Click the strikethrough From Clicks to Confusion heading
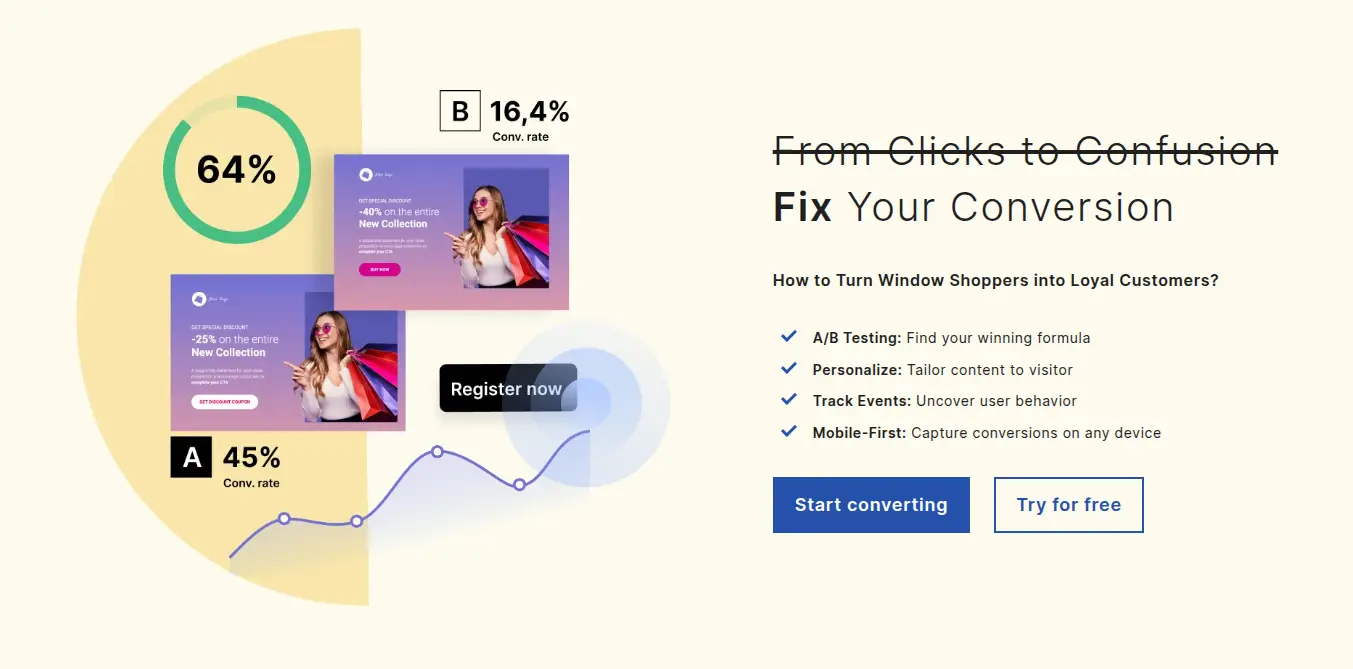1353x669 pixels. [1023, 151]
